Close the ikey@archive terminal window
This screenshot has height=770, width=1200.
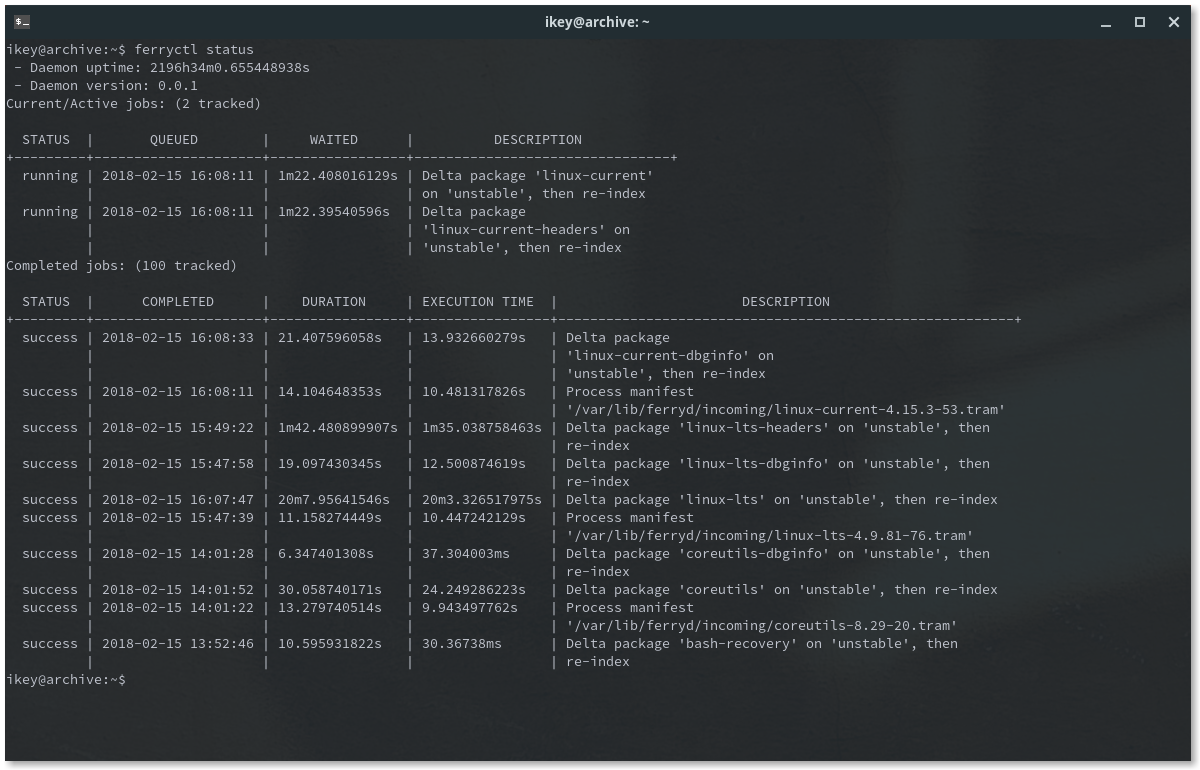pyautogui.click(x=1174, y=22)
